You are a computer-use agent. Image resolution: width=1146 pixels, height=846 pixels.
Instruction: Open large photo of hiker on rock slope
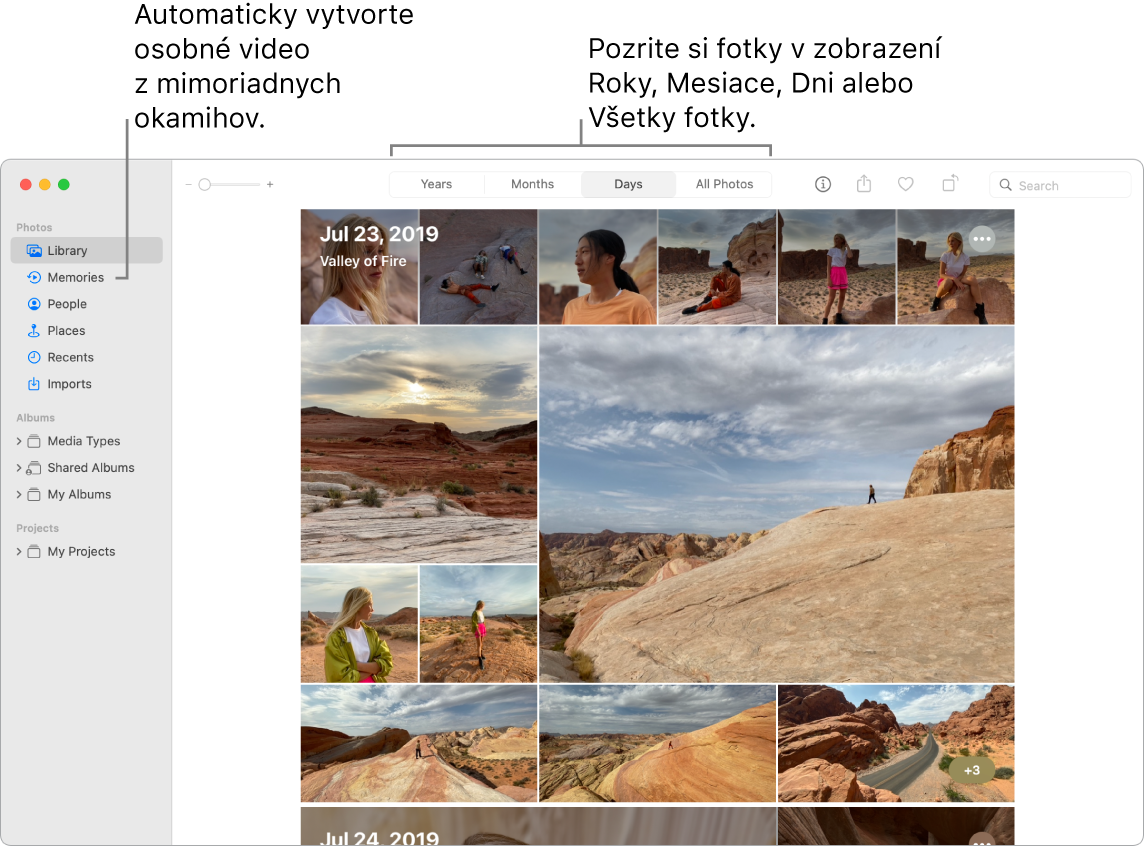click(x=777, y=504)
